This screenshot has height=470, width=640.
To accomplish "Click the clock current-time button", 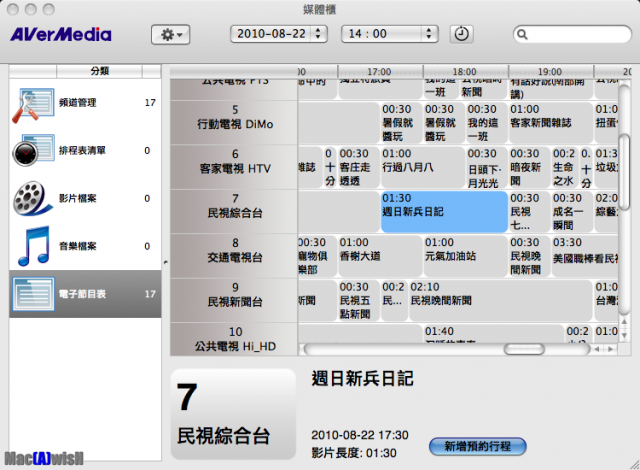I will [462, 34].
